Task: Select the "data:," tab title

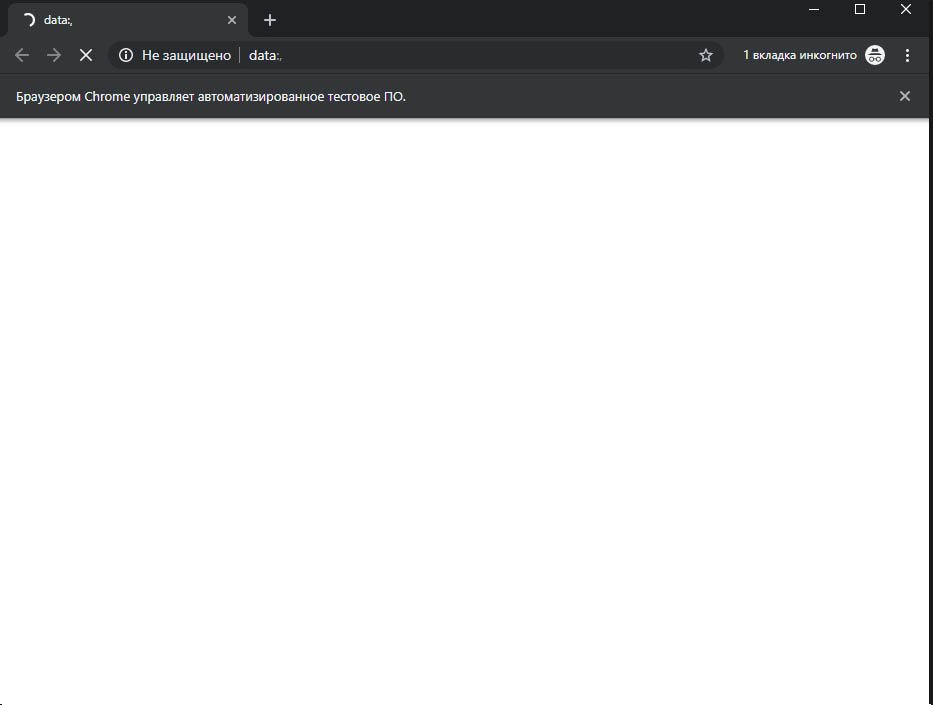Action: 58,20
